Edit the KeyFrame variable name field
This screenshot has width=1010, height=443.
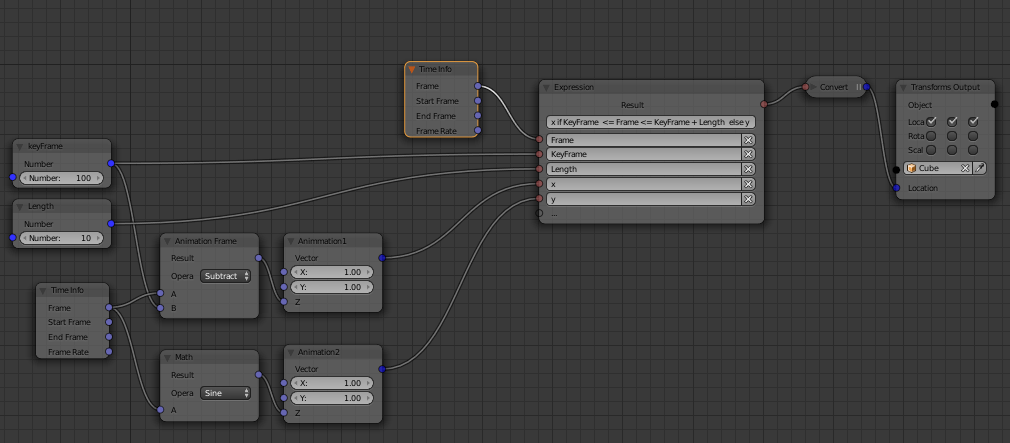[643, 155]
